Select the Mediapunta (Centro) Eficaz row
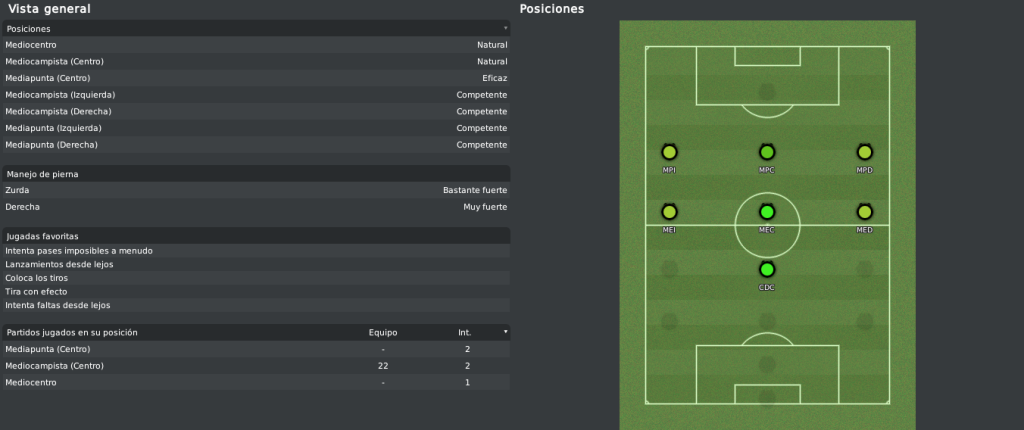This screenshot has height=430, width=1024. pos(256,78)
